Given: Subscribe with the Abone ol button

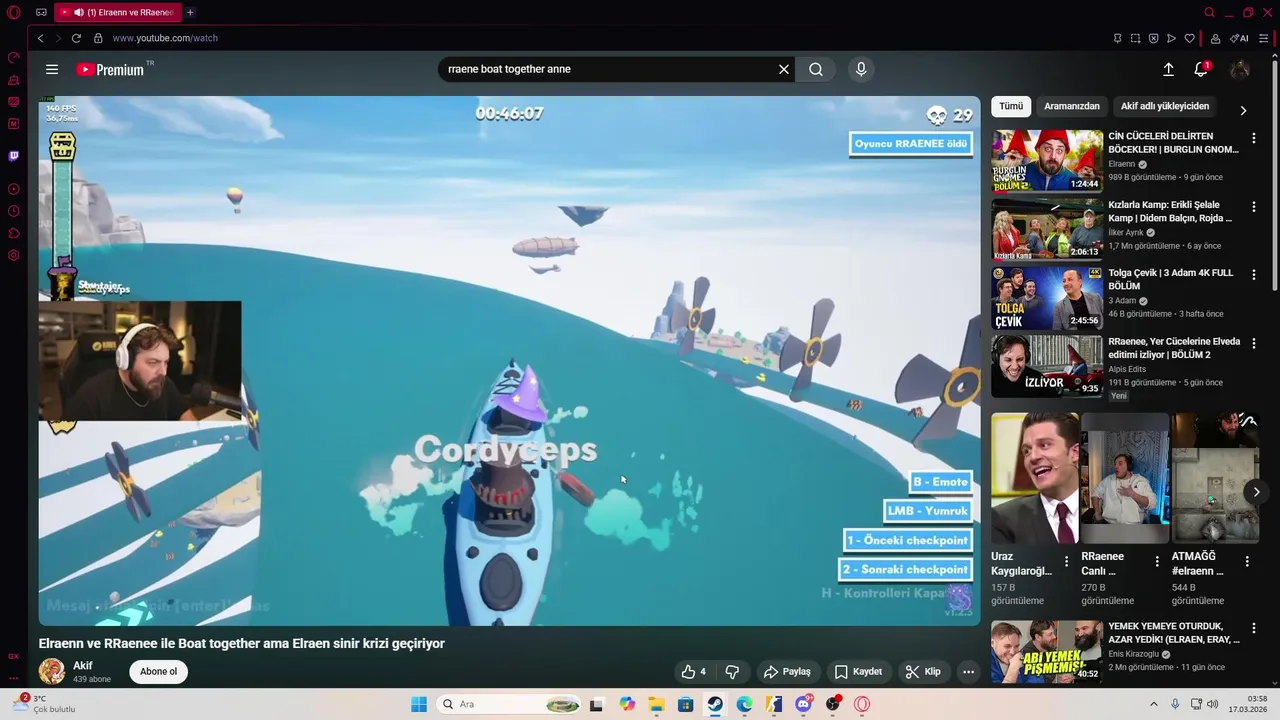Looking at the screenshot, I should pos(158,672).
